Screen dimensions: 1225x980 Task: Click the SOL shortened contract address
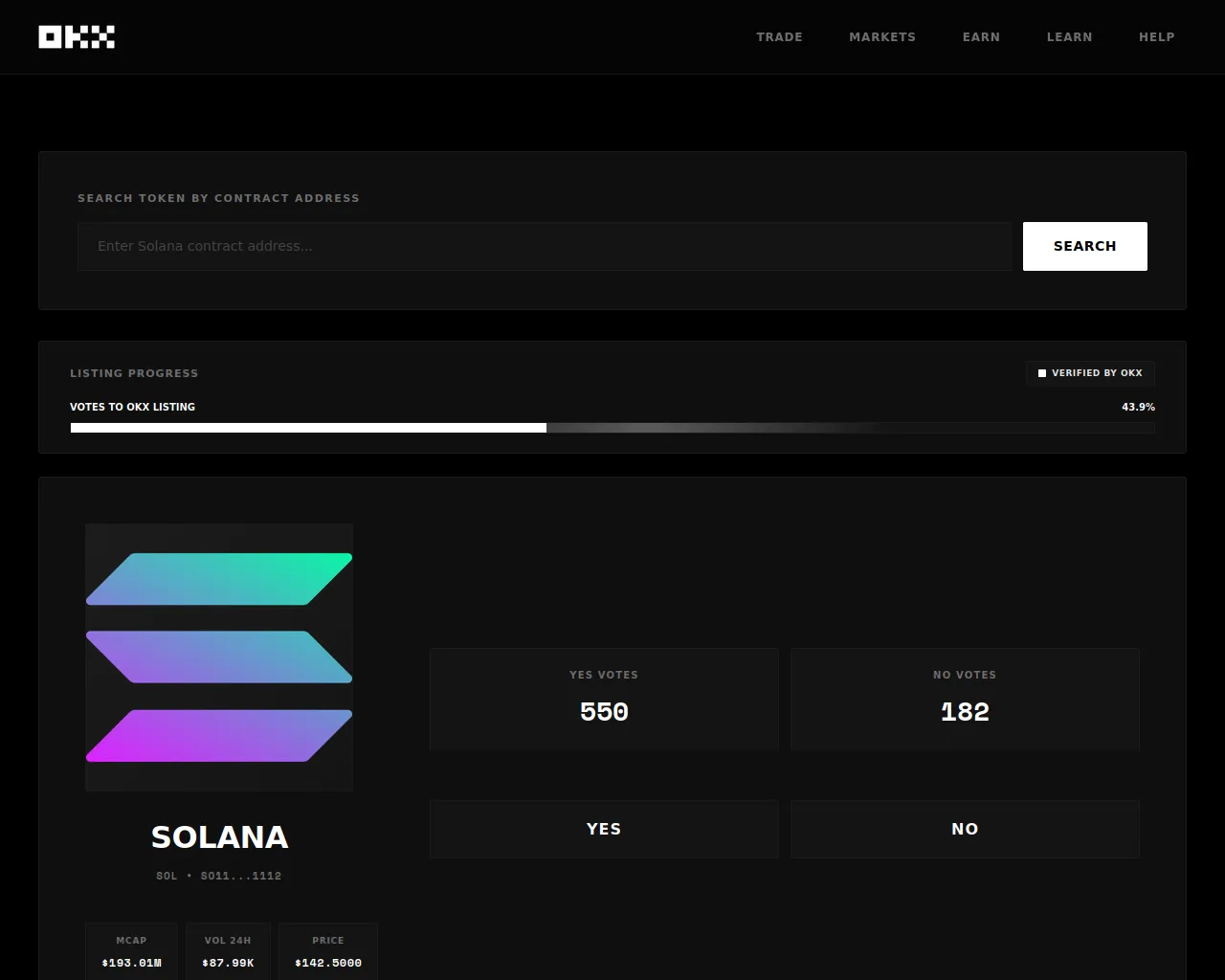240,876
